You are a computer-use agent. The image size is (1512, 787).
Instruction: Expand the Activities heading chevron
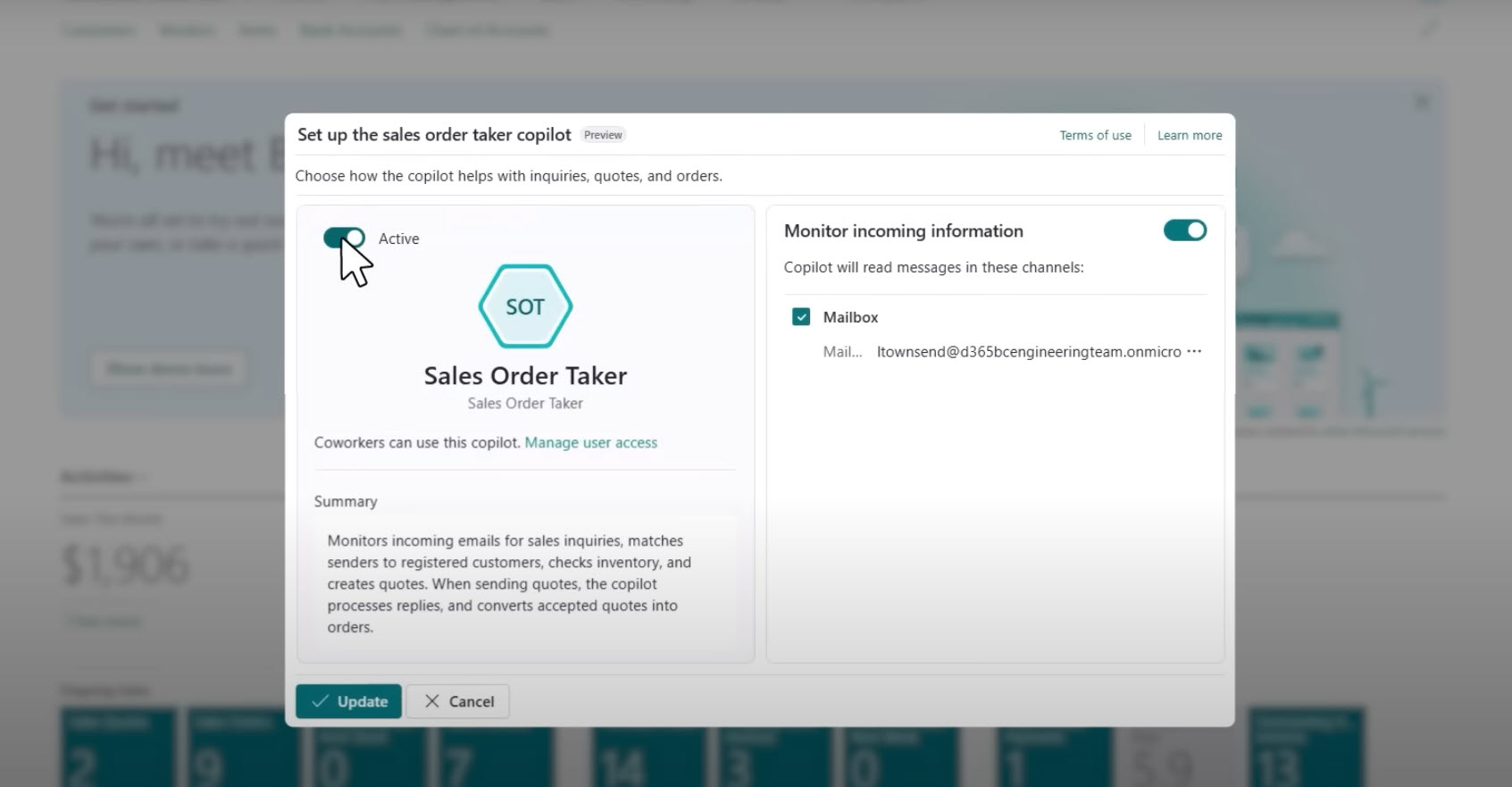click(x=143, y=477)
